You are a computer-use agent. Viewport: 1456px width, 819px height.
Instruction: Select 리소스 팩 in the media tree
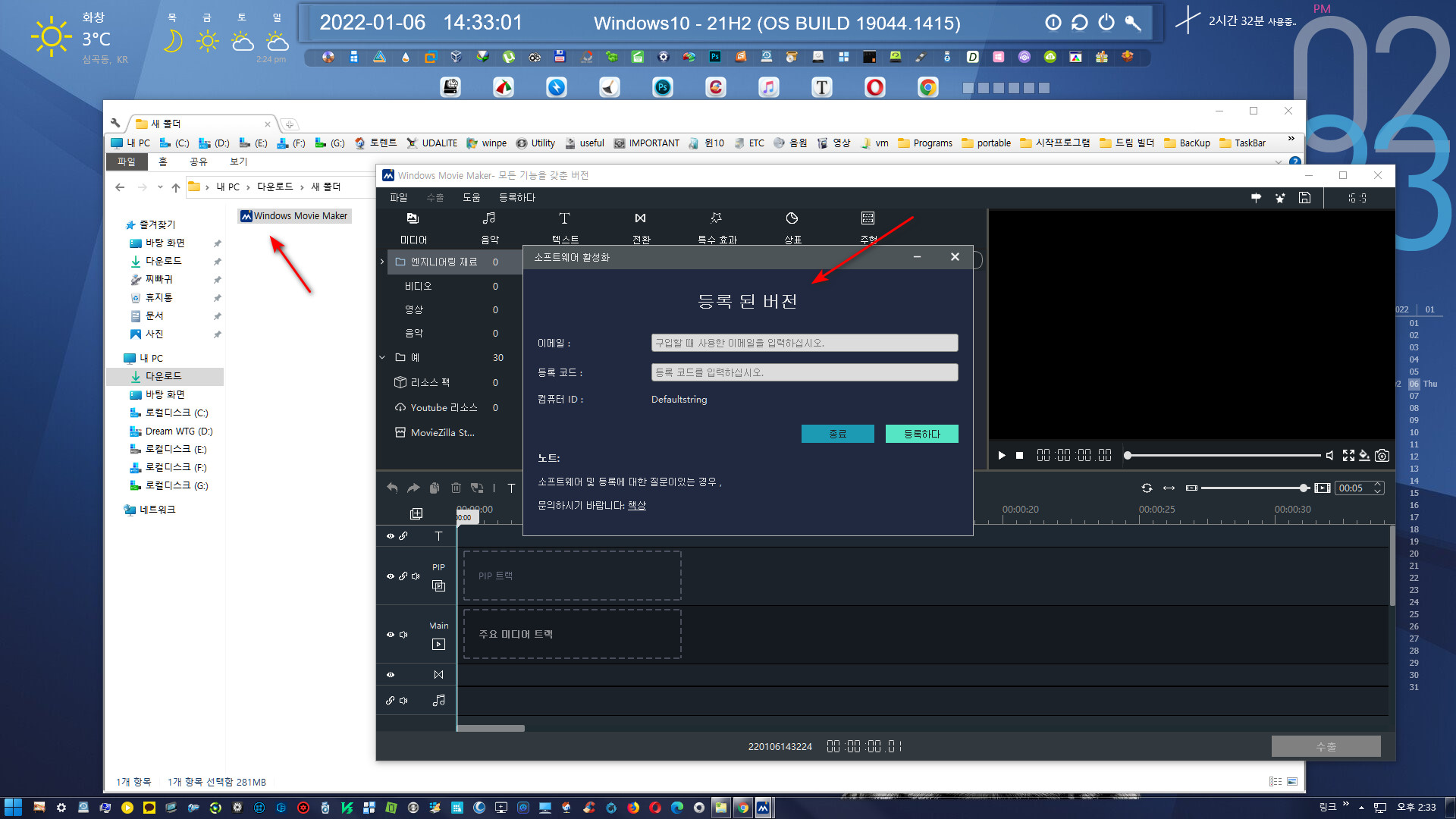coord(430,382)
